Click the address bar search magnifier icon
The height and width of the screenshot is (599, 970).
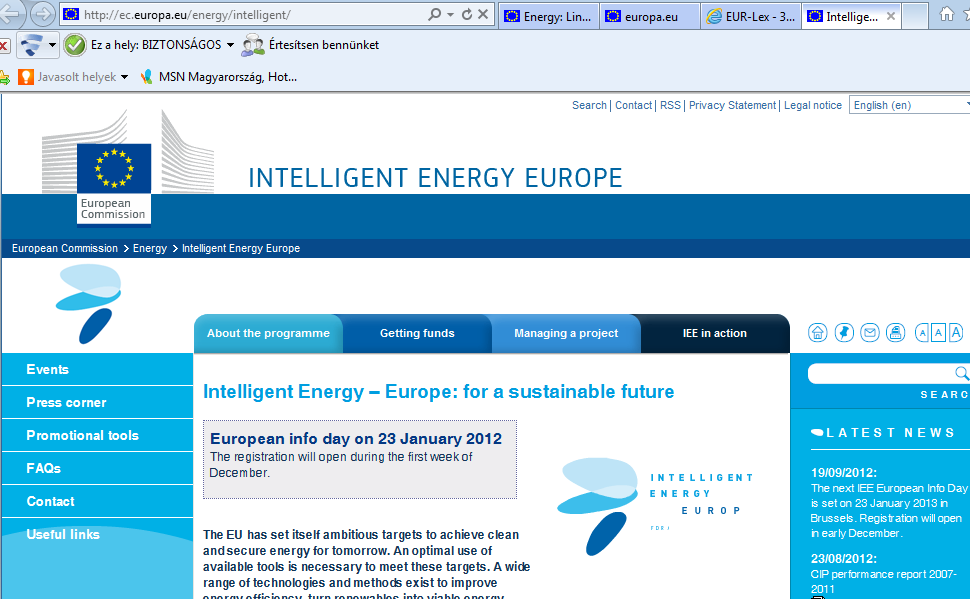(434, 14)
